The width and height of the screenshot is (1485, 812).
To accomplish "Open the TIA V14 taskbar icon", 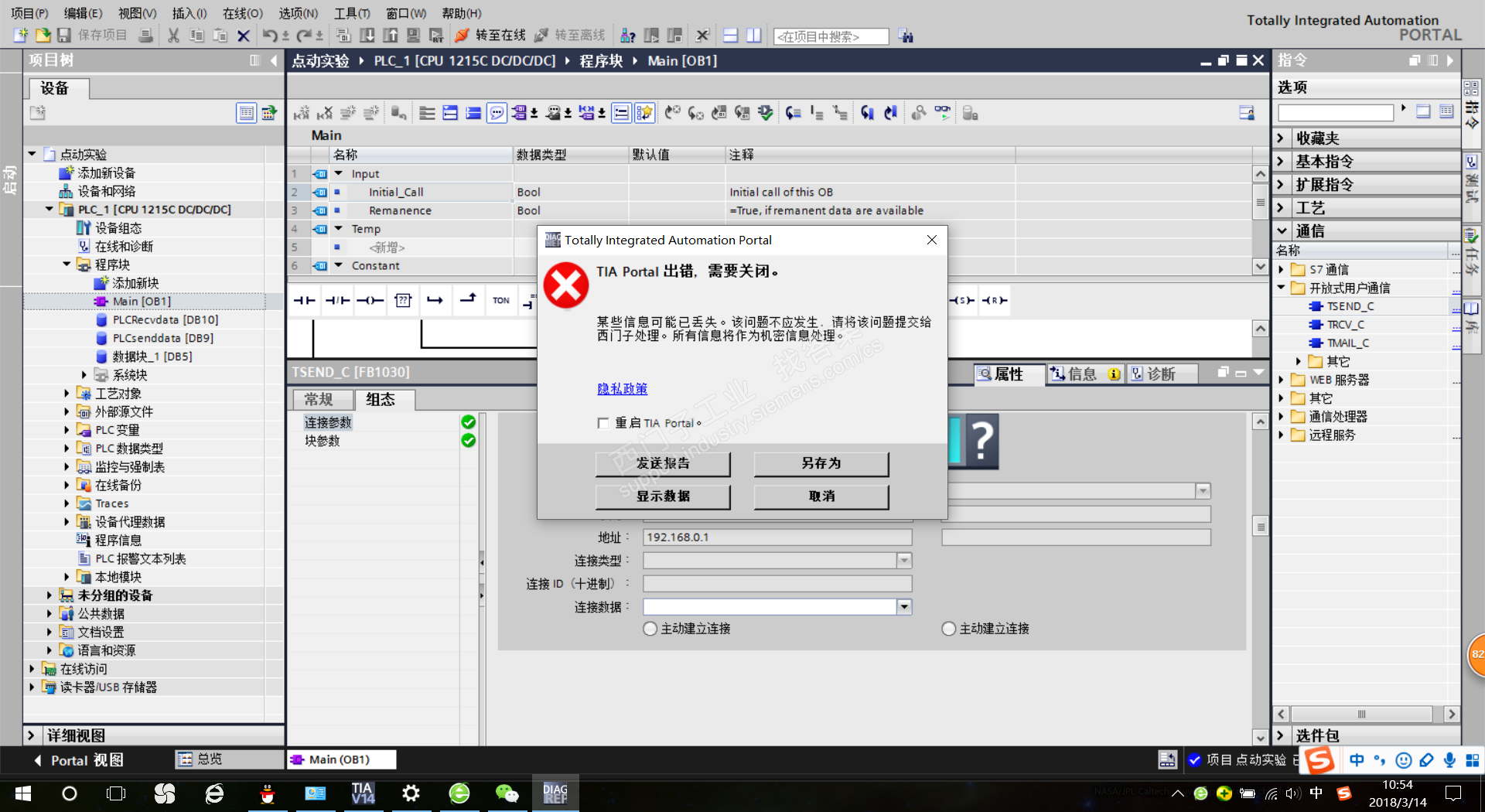I will pos(363,793).
